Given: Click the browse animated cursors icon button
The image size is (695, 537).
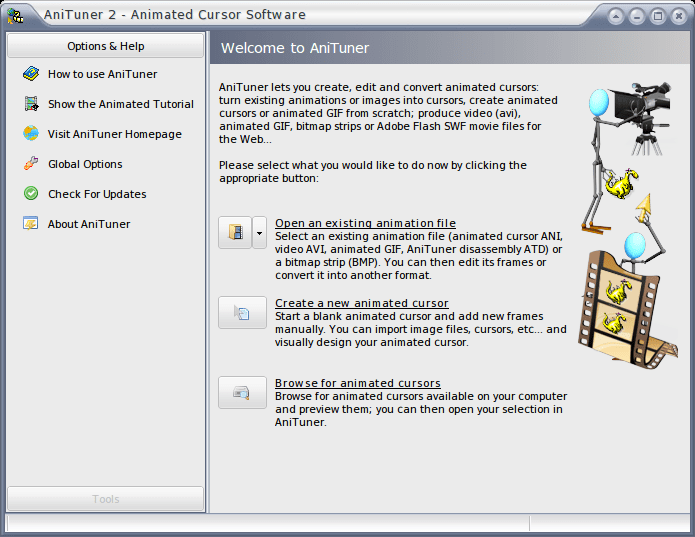Looking at the screenshot, I should tap(242, 393).
